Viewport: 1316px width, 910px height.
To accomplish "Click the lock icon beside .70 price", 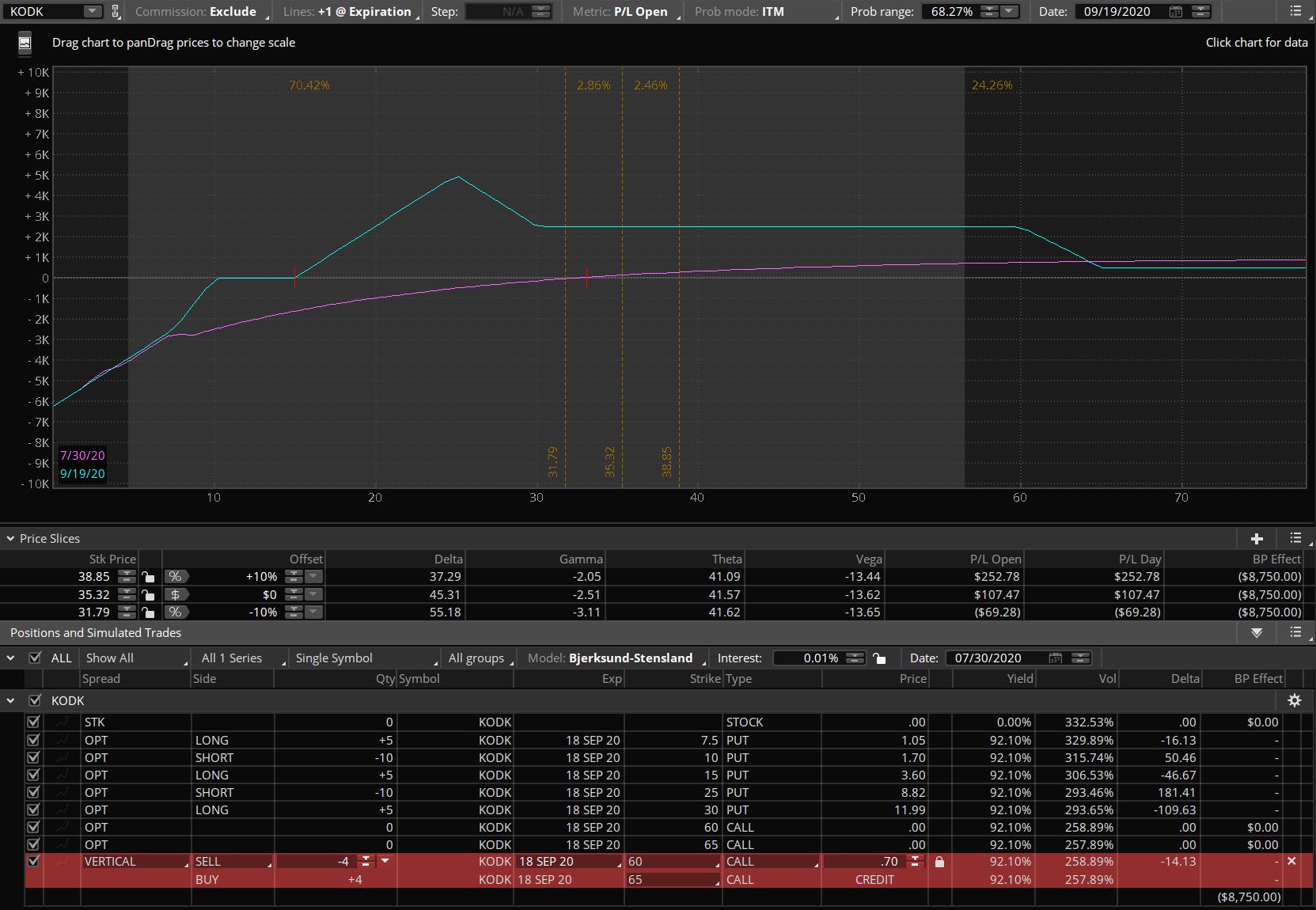I will point(939,862).
